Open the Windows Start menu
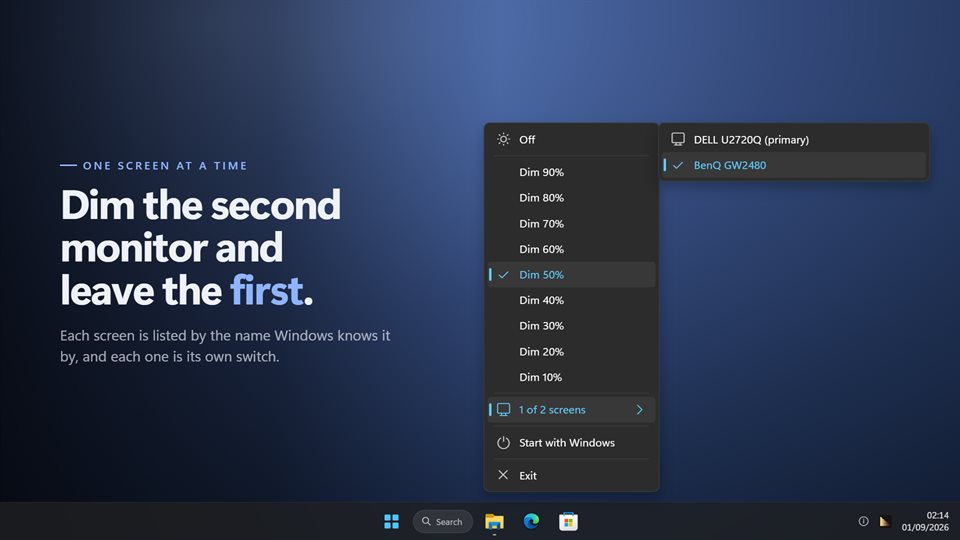 click(x=391, y=522)
